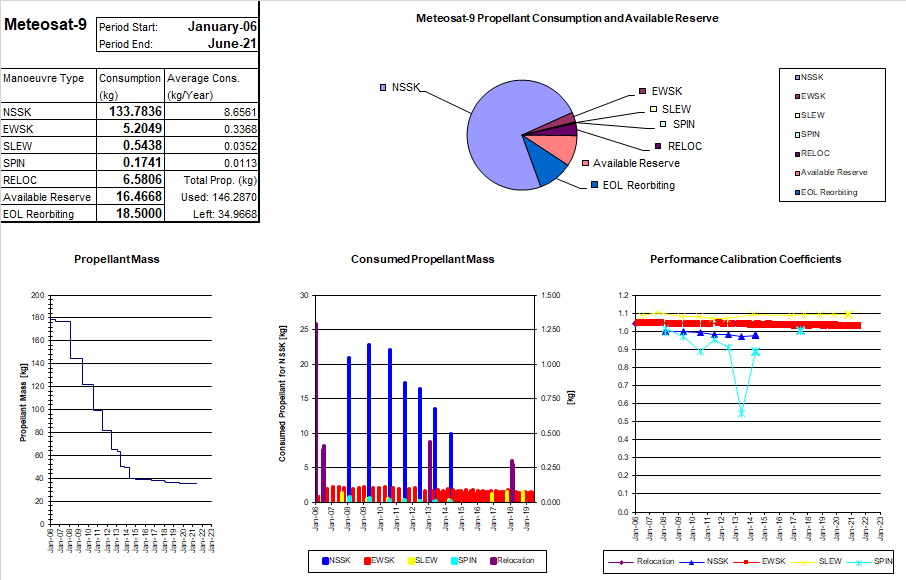Click EWSK swatch in pie legend box
The width and height of the screenshot is (906, 580).
797,96
